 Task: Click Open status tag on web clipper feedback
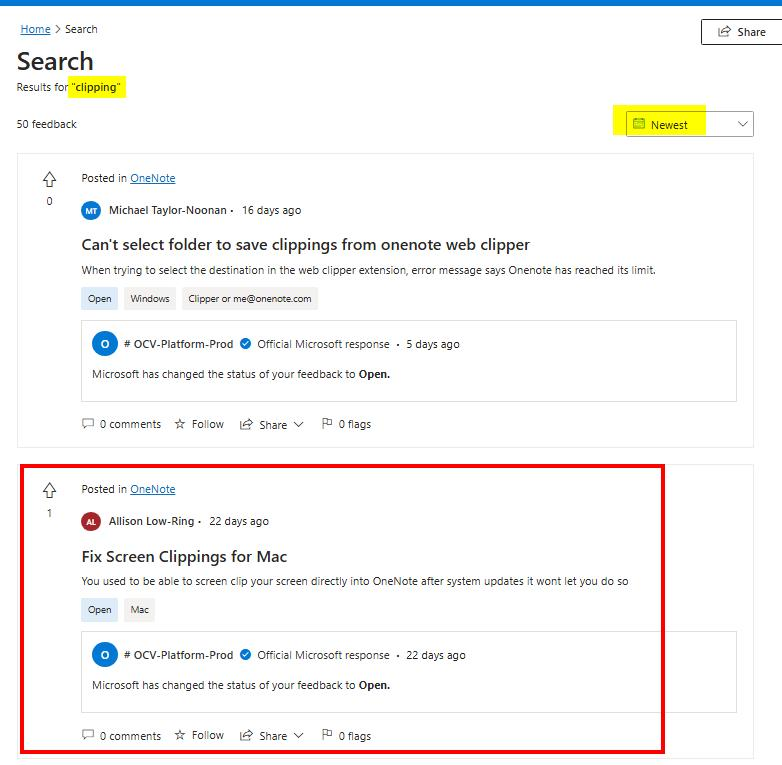[x=100, y=299]
